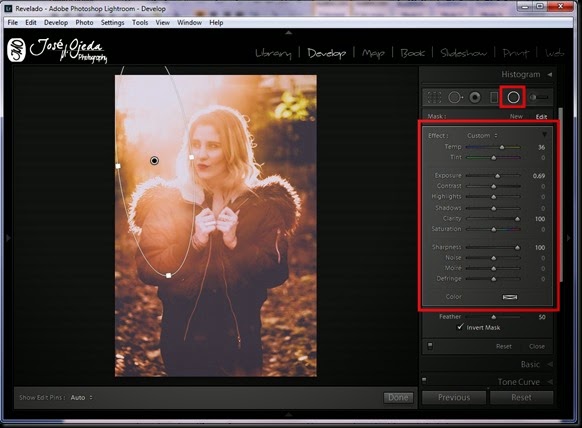Image resolution: width=582 pixels, height=428 pixels.
Task: Open the Show Edit Pins Auto dropdown
Action: tap(82, 398)
